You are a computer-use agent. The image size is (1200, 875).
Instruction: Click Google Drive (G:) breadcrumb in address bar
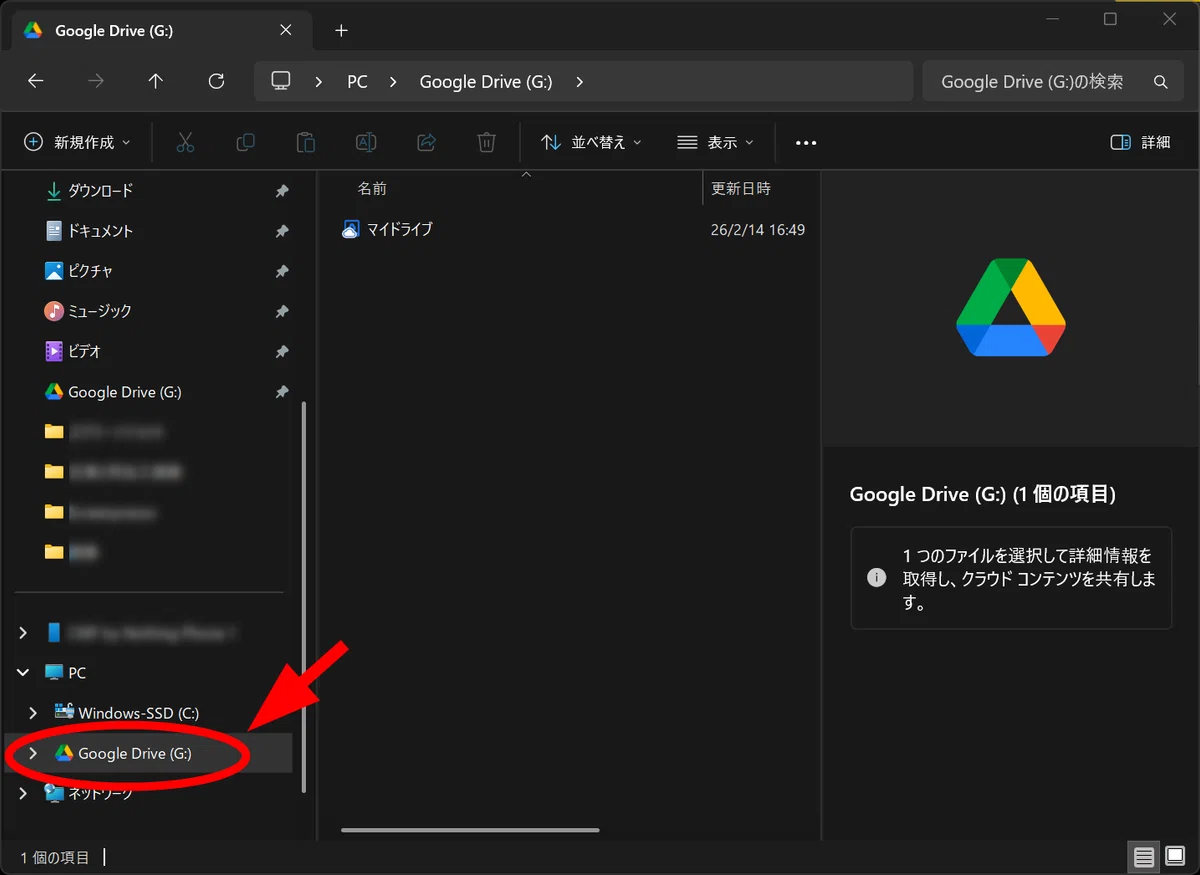(x=486, y=82)
